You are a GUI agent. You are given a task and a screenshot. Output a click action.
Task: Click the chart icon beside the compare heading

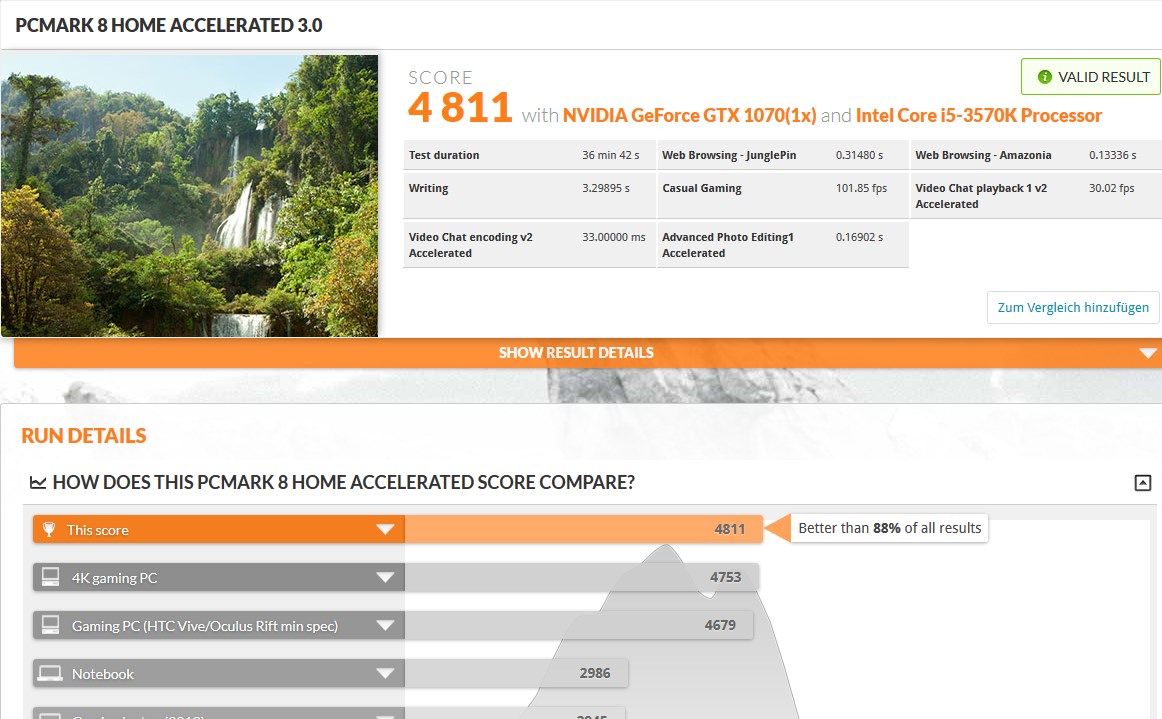(x=38, y=483)
